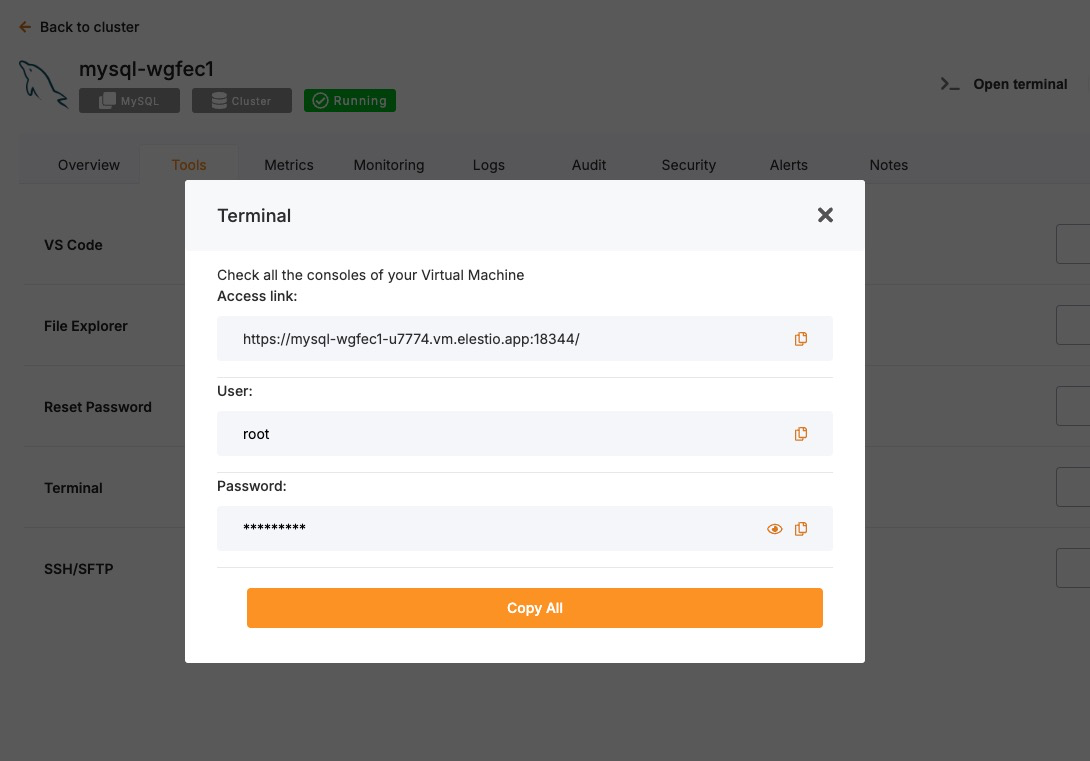Copy the password field value

coord(801,529)
